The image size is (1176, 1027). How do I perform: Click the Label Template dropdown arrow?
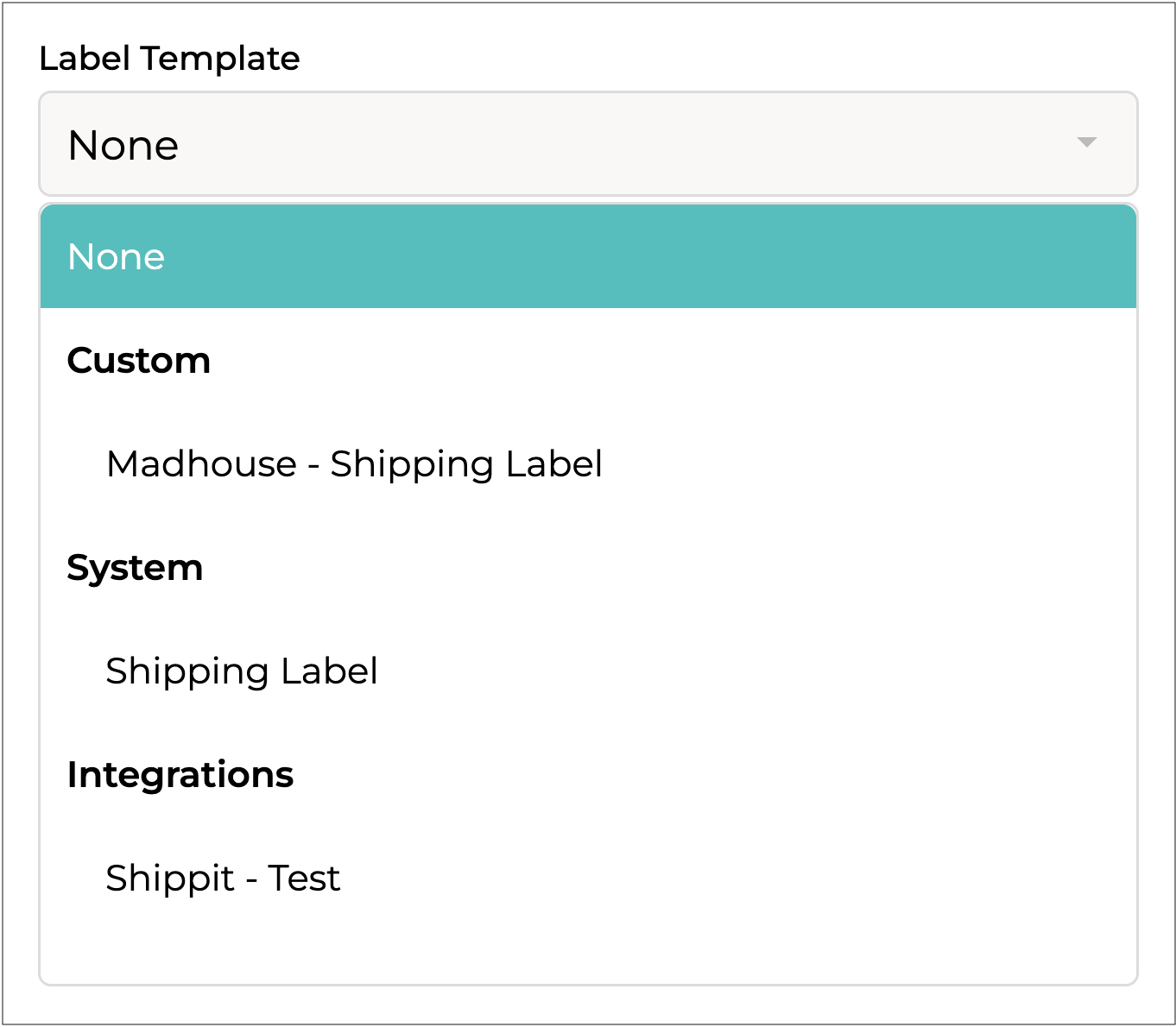coord(1086,142)
